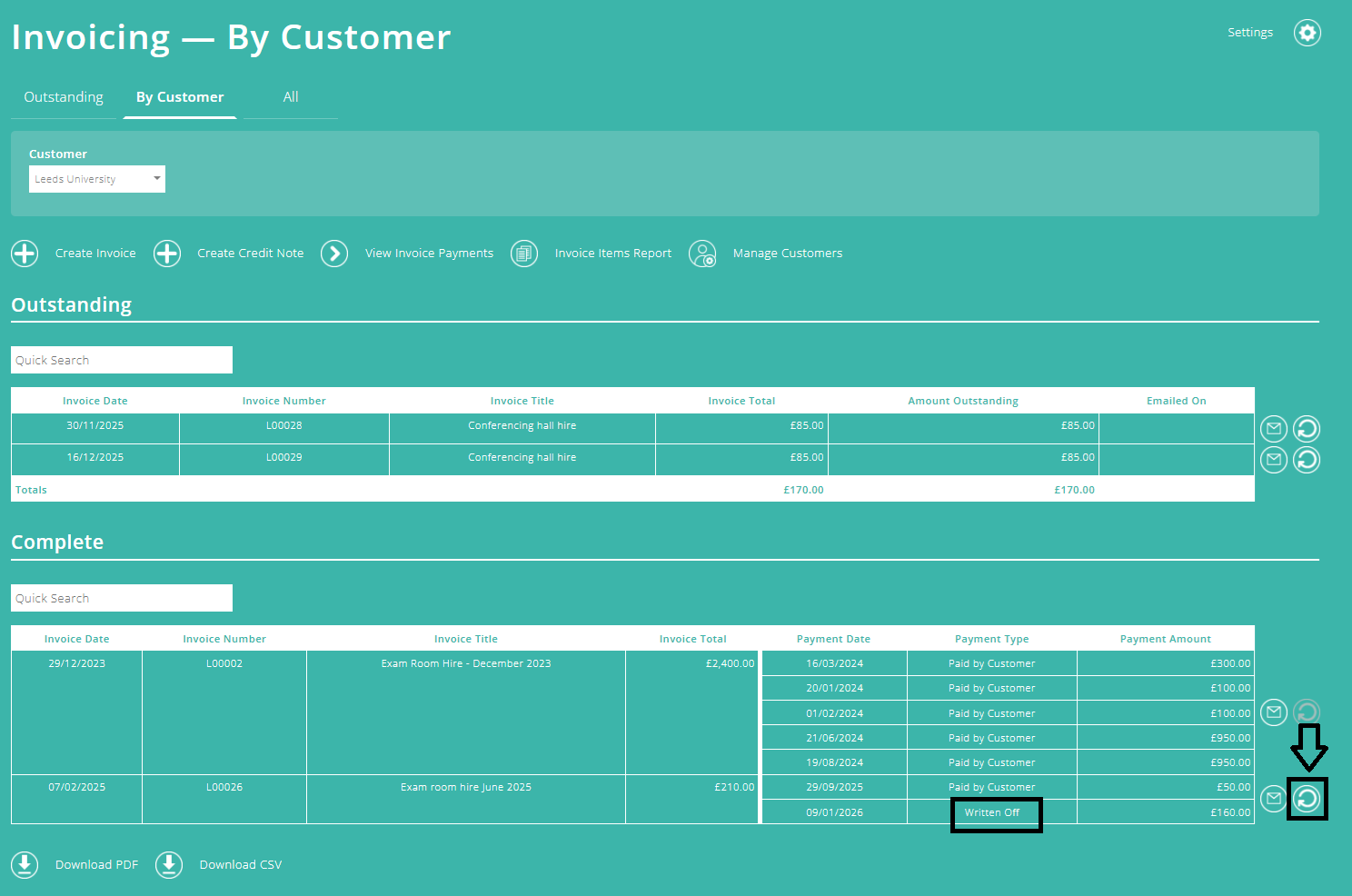Switch to the Outstanding tab
This screenshot has width=1352, height=896.
63,97
